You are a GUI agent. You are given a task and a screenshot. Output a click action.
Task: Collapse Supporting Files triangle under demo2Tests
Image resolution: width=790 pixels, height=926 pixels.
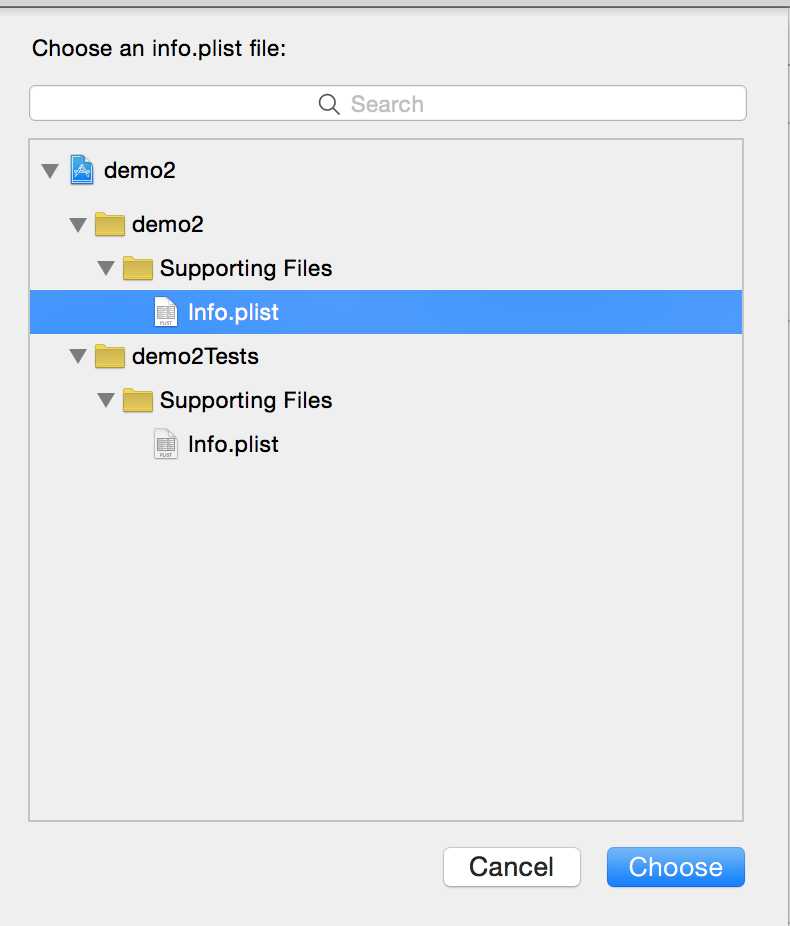(106, 401)
